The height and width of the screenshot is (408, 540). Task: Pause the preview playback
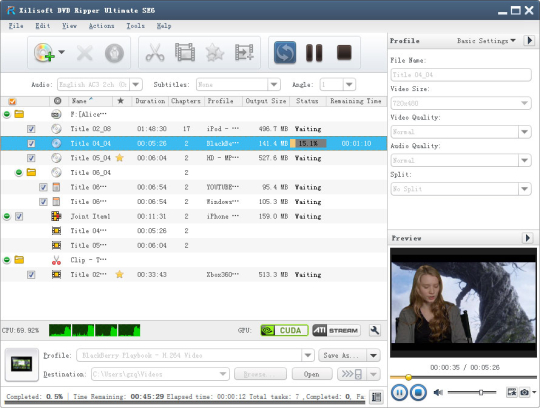click(x=399, y=393)
